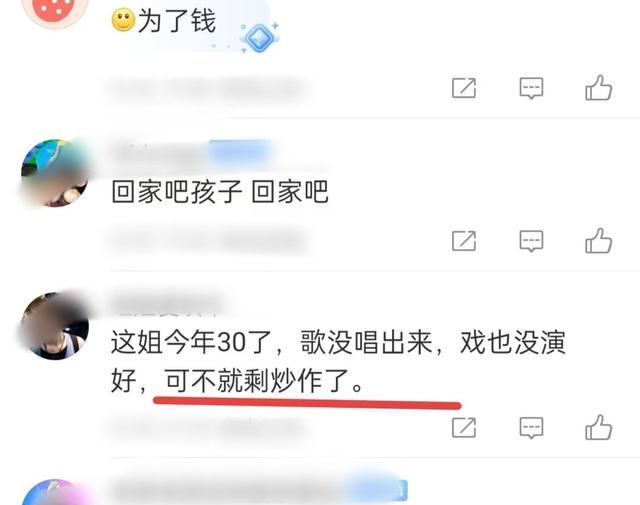
Task: Reply to the '为了钱' comment
Action: coord(531,88)
